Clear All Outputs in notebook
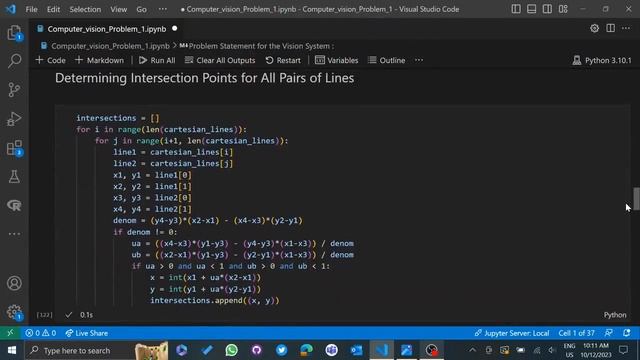 click(220, 60)
